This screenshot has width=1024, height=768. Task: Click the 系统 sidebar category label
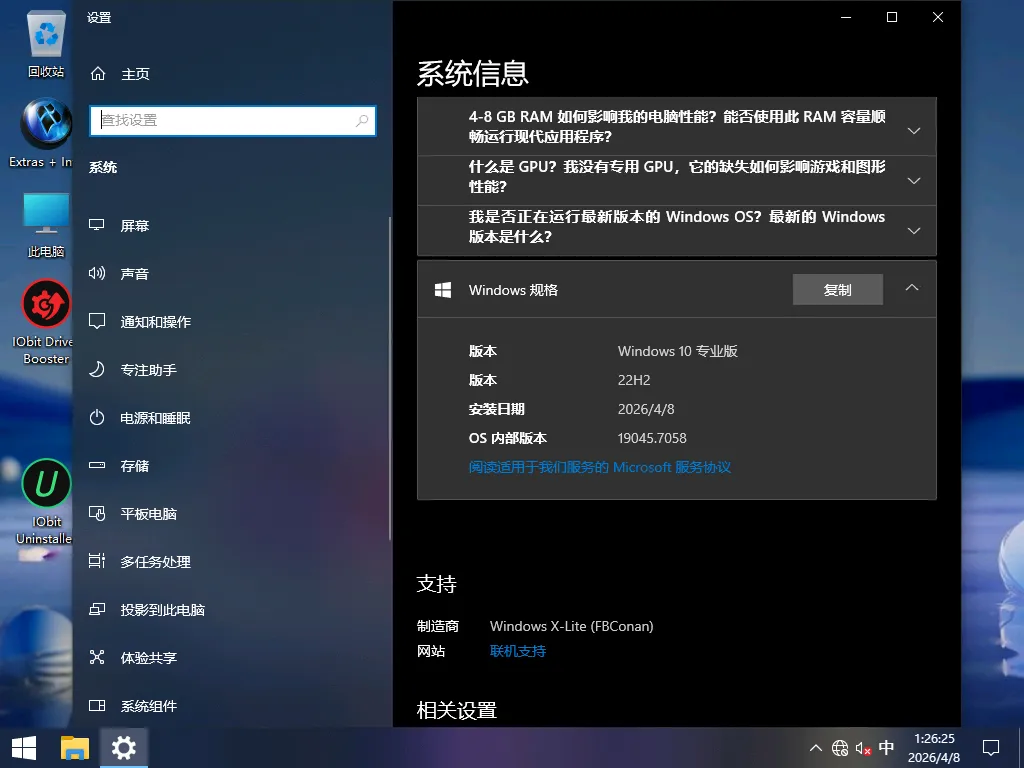tap(103, 167)
